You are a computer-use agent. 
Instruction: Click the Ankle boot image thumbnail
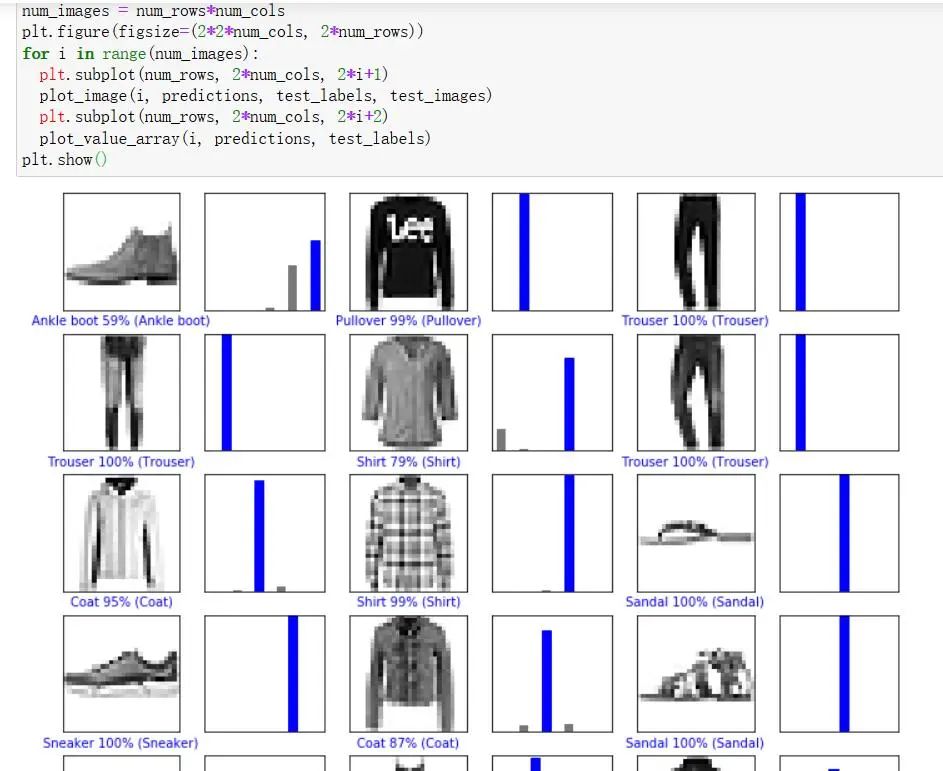click(122, 252)
